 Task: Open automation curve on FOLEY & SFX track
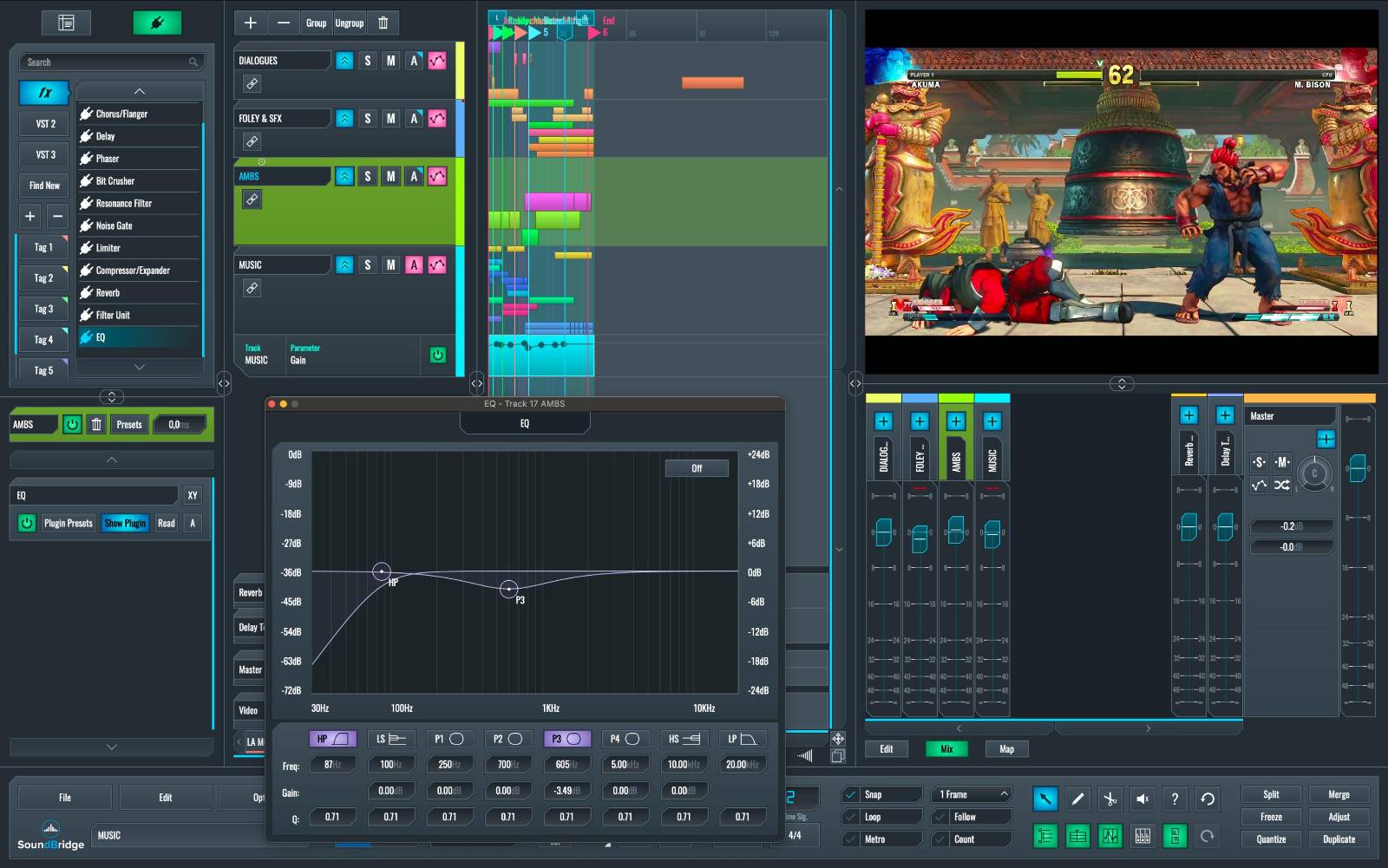pyautogui.click(x=437, y=118)
